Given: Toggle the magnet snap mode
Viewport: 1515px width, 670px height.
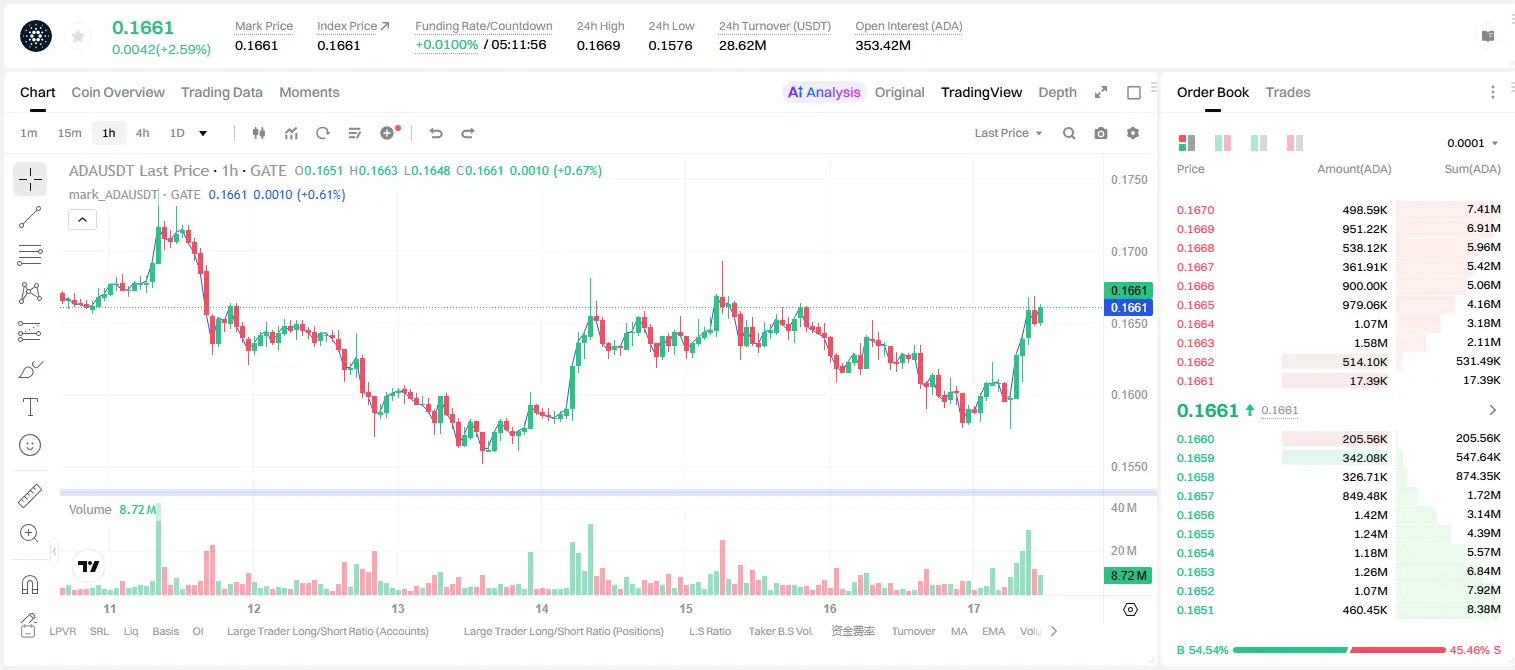Looking at the screenshot, I should tap(30, 585).
